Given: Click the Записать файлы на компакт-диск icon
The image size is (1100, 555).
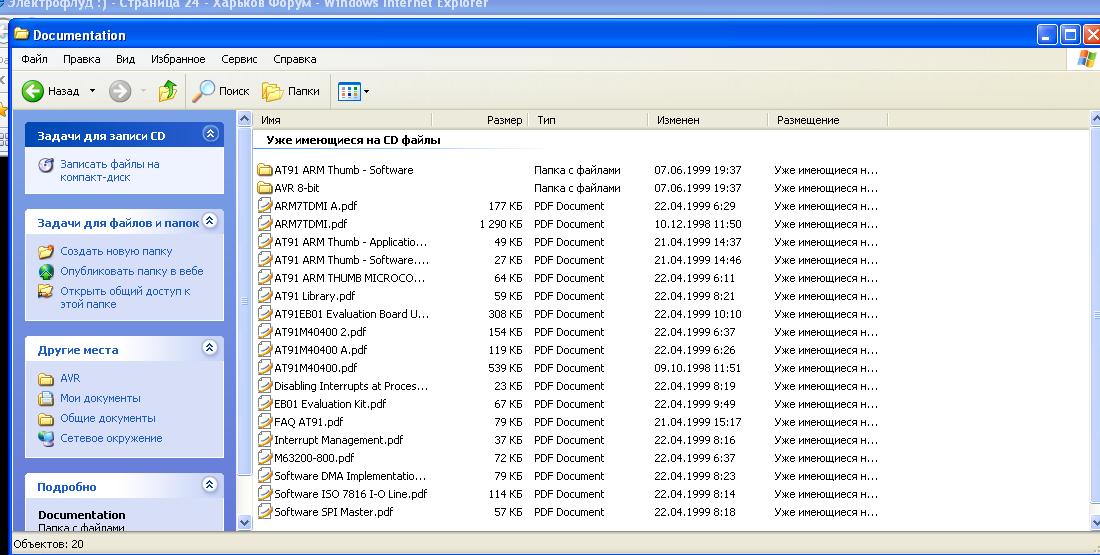Looking at the screenshot, I should (46, 165).
